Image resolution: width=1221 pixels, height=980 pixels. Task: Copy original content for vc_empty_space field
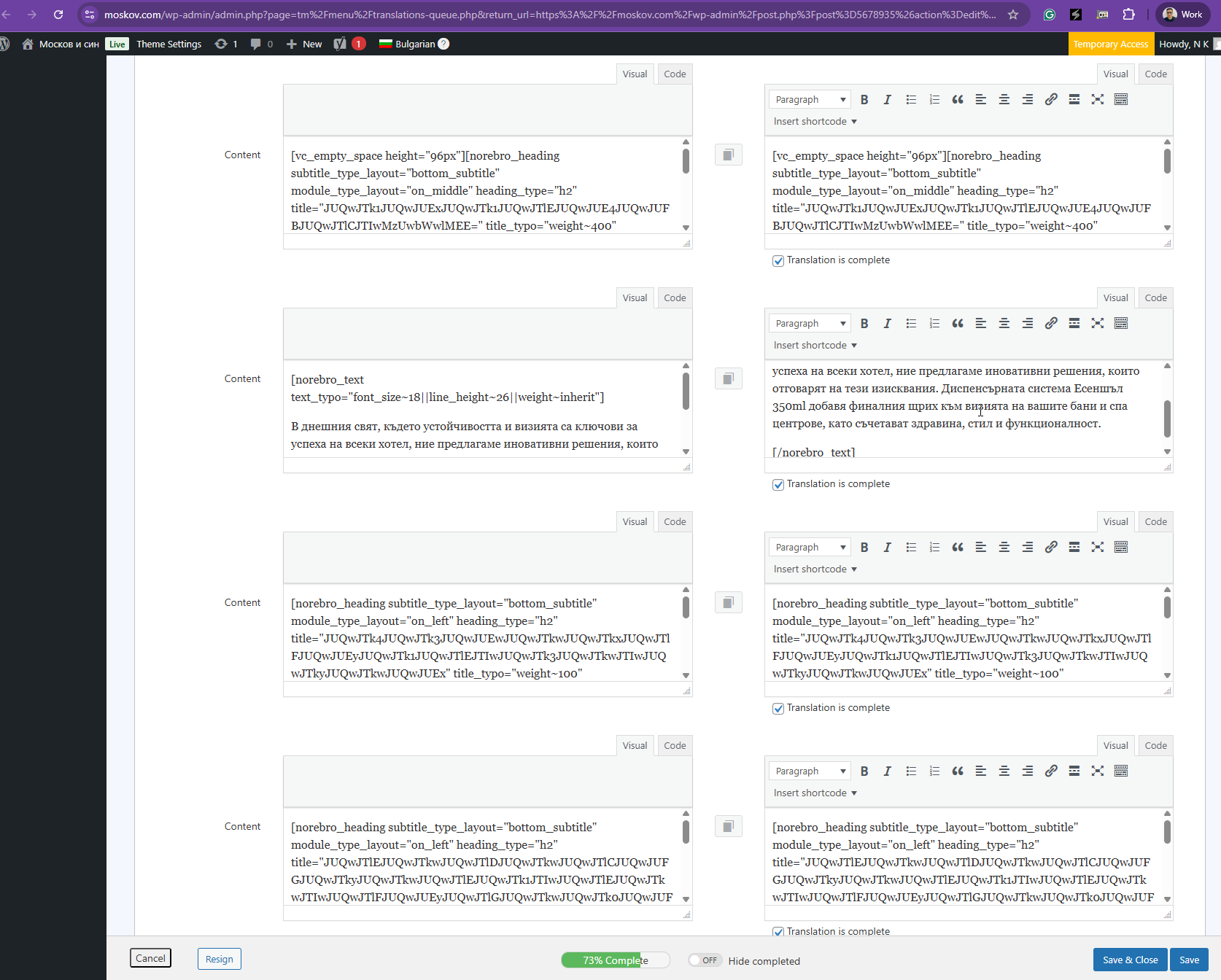click(728, 155)
